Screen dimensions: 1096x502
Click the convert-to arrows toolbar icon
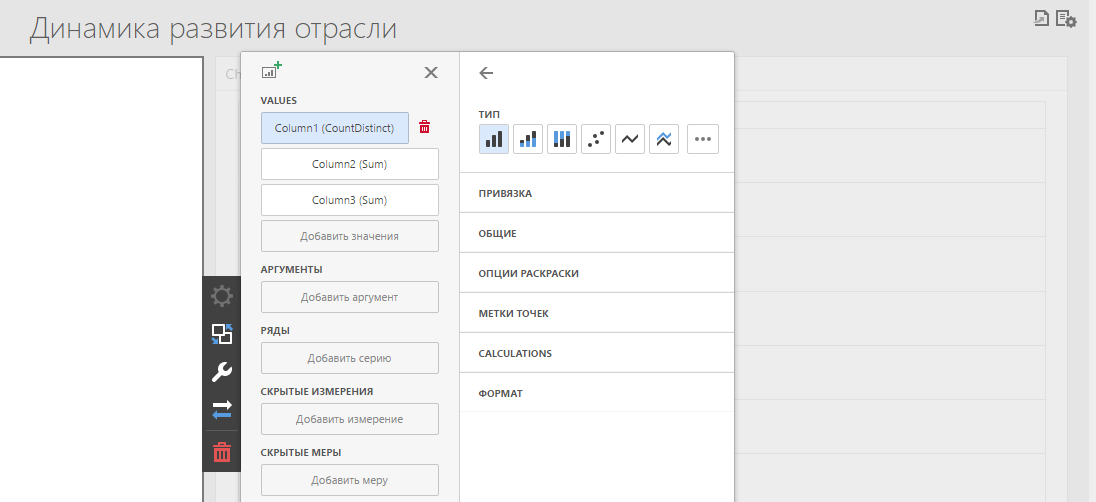click(x=222, y=409)
